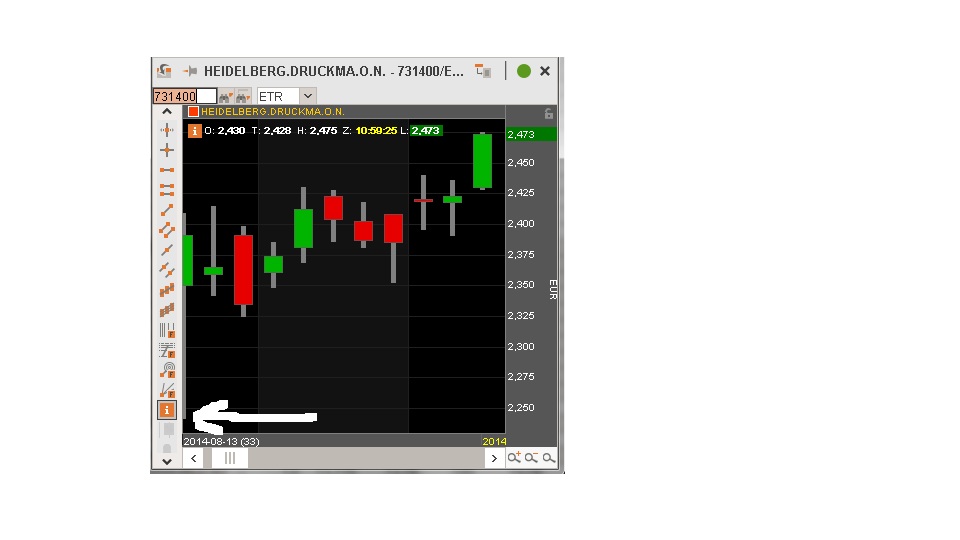Click the 2,325 price axis label
The image size is (960, 540).
pyautogui.click(x=521, y=315)
